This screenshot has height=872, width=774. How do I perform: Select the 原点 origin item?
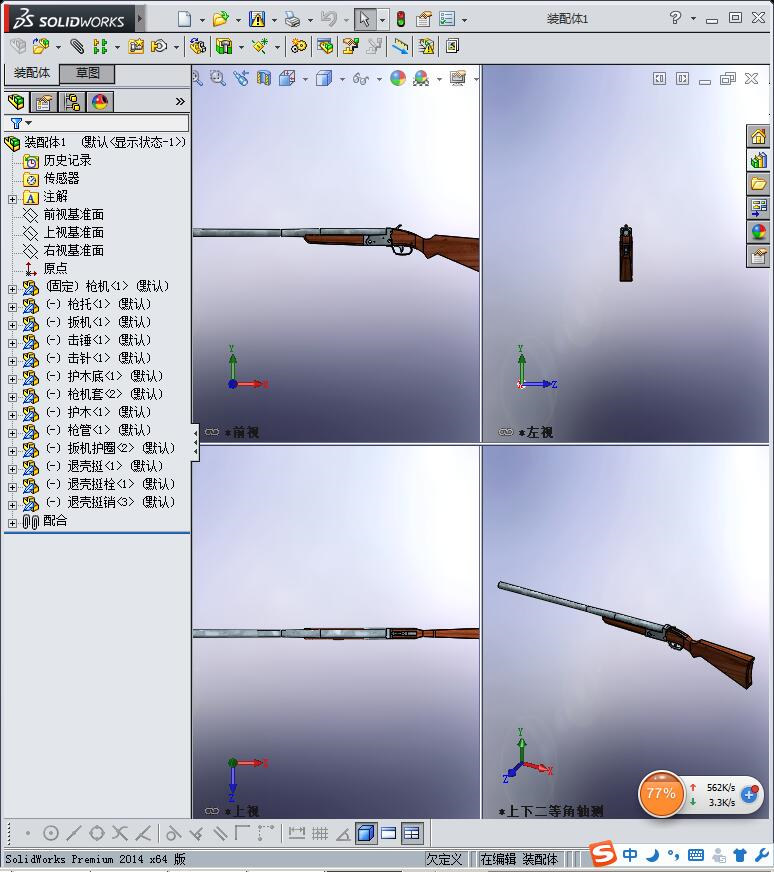coord(56,268)
